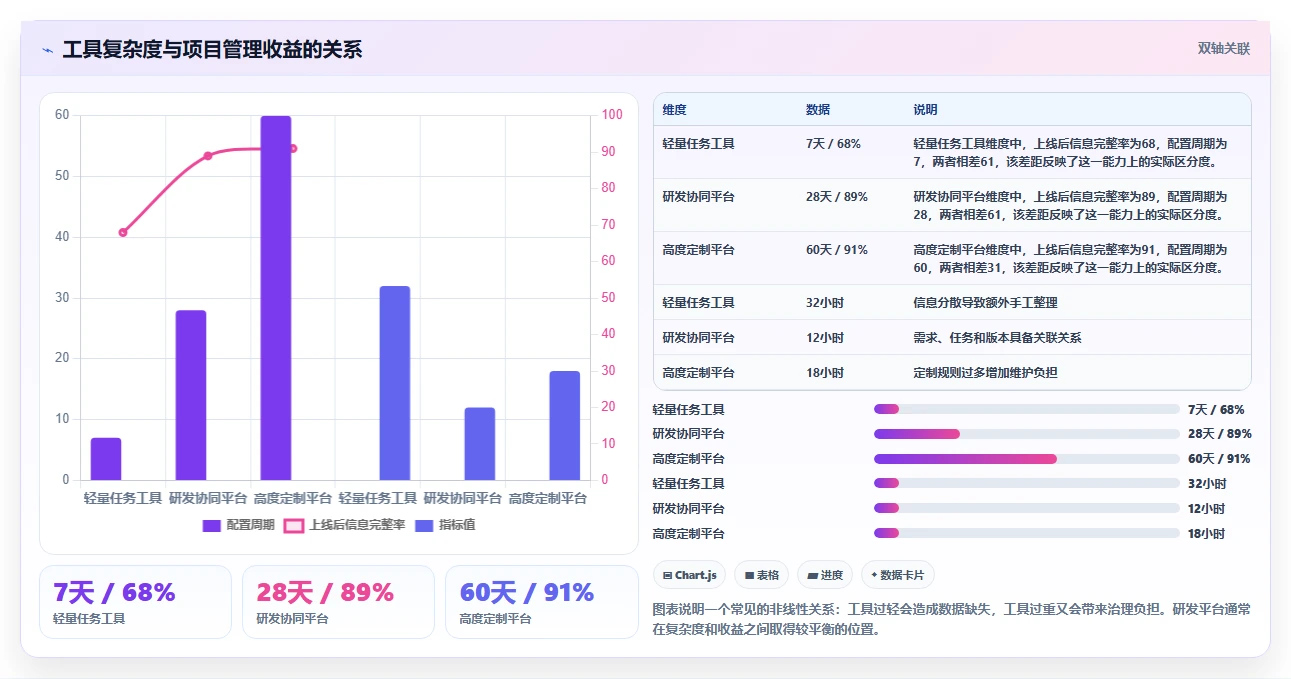Click the purple bar reaching 7
The height and width of the screenshot is (679, 1291).
(106, 459)
